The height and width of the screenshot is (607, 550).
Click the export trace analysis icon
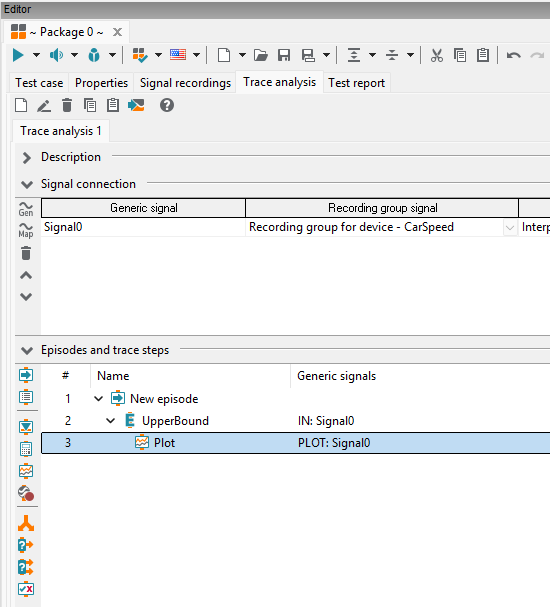pyautogui.click(x=136, y=105)
